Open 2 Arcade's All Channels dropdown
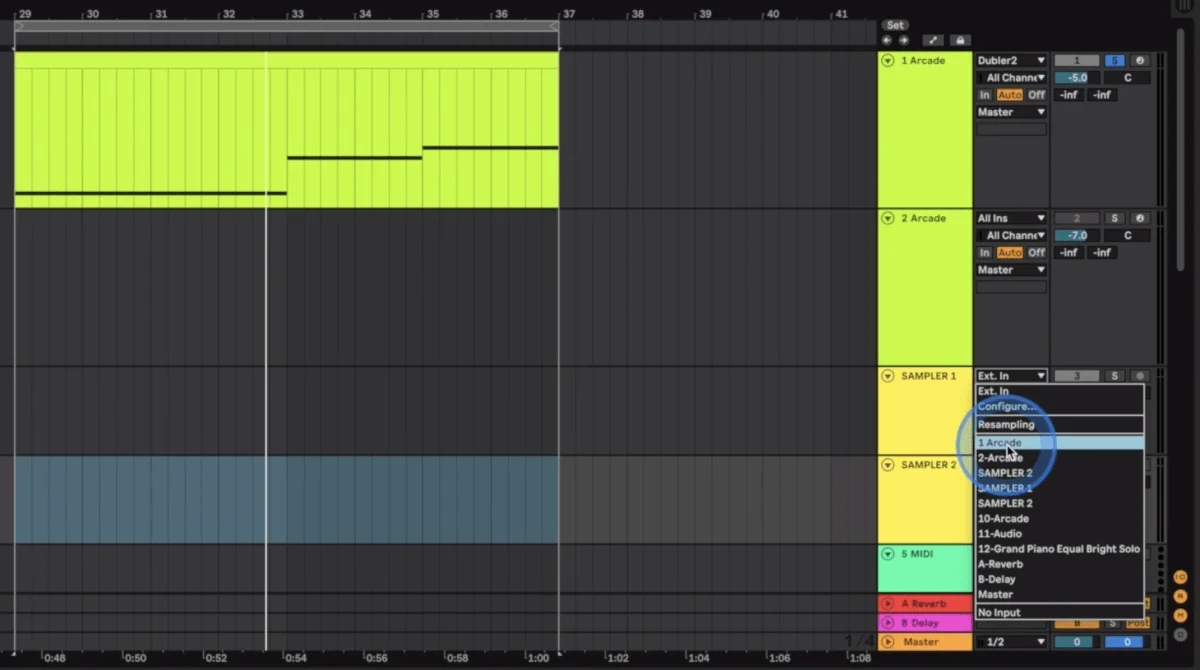Viewport: 1200px width, 670px height. click(x=1012, y=236)
